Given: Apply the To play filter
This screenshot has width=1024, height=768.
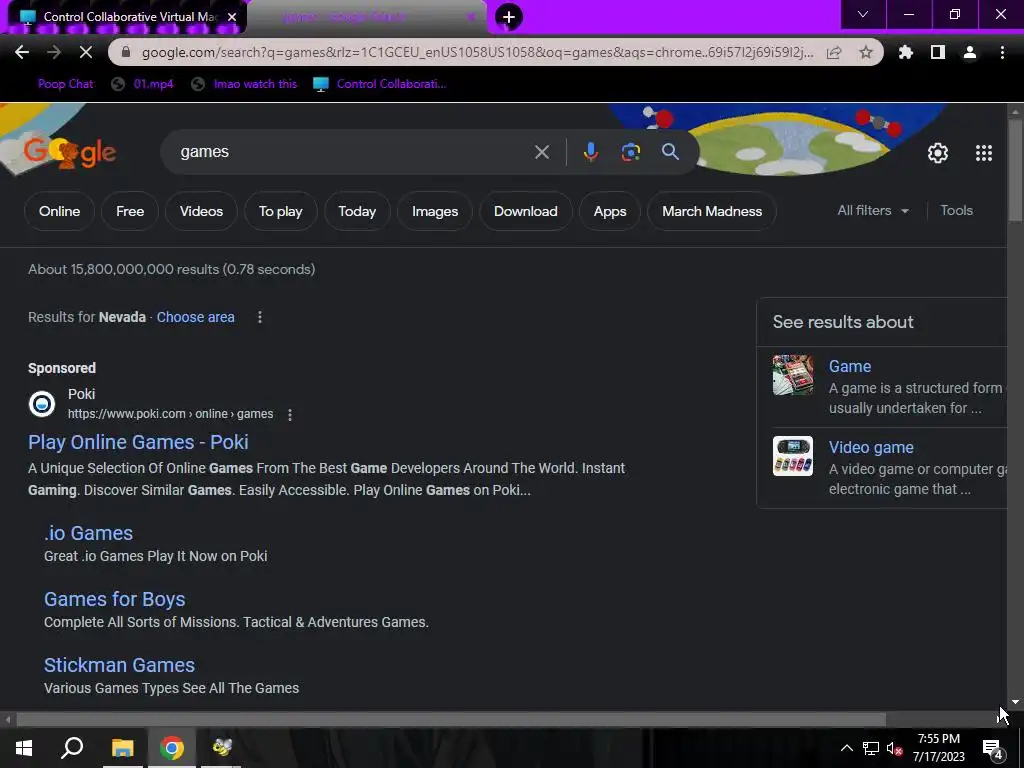Looking at the screenshot, I should click(x=280, y=211).
